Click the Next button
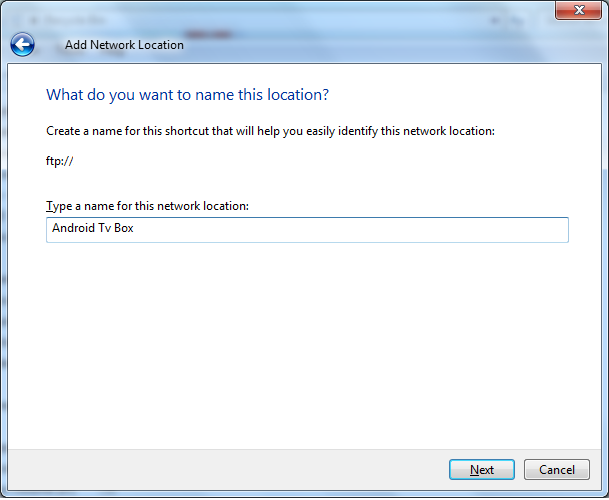This screenshot has height=500, width=609. 481,470
